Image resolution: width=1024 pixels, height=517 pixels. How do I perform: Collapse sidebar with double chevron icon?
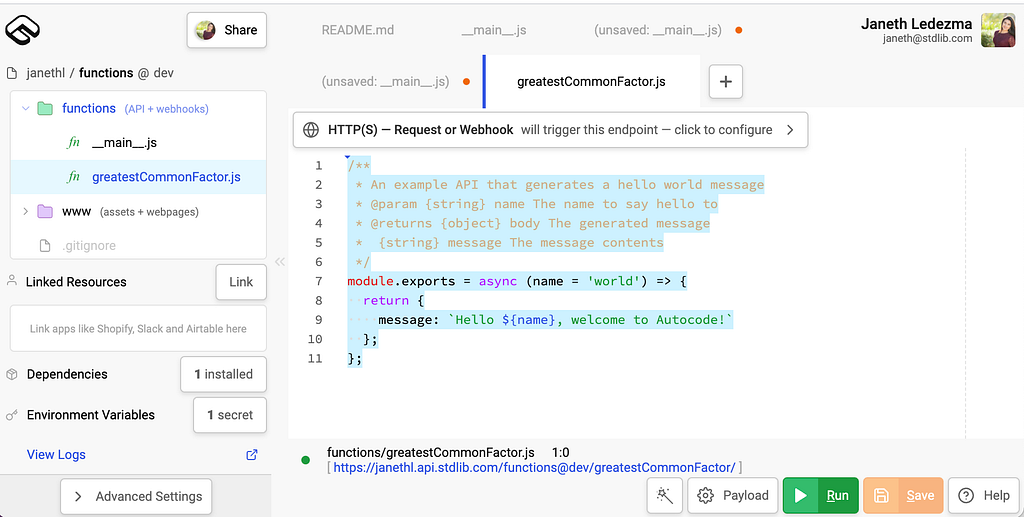[x=280, y=262]
